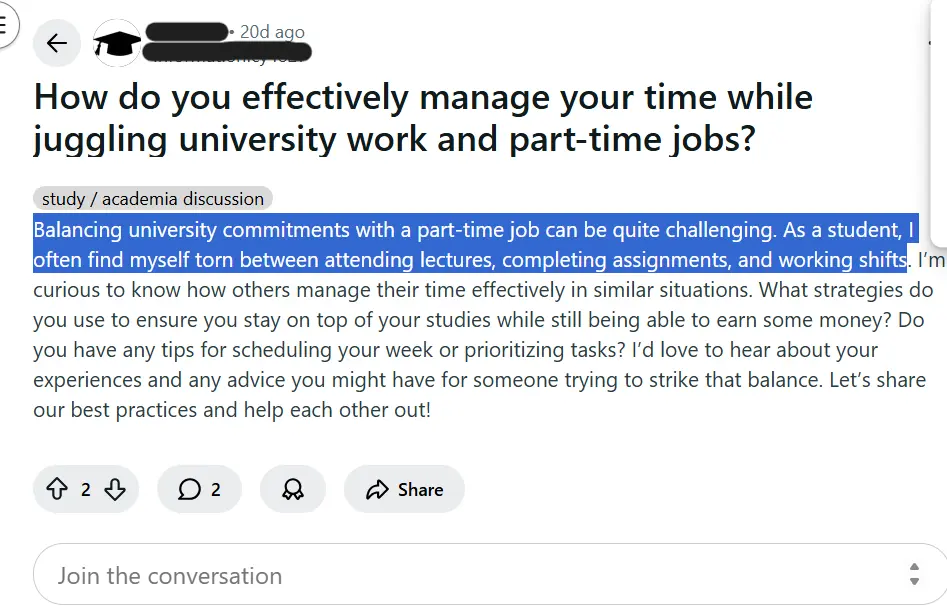Click the "20d ago" post timestamp
This screenshot has width=947, height=606.
pyautogui.click(x=271, y=33)
